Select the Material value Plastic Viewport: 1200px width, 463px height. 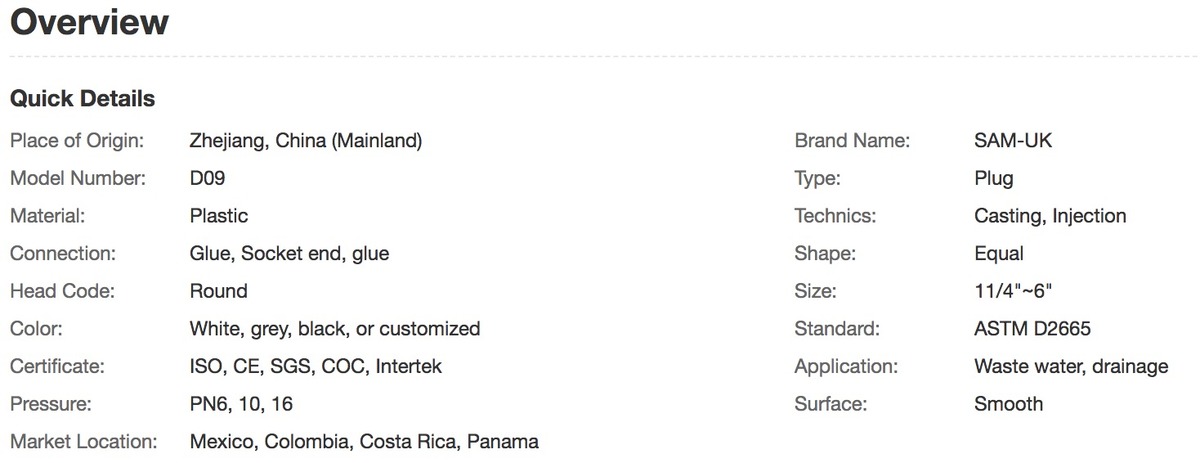(218, 216)
